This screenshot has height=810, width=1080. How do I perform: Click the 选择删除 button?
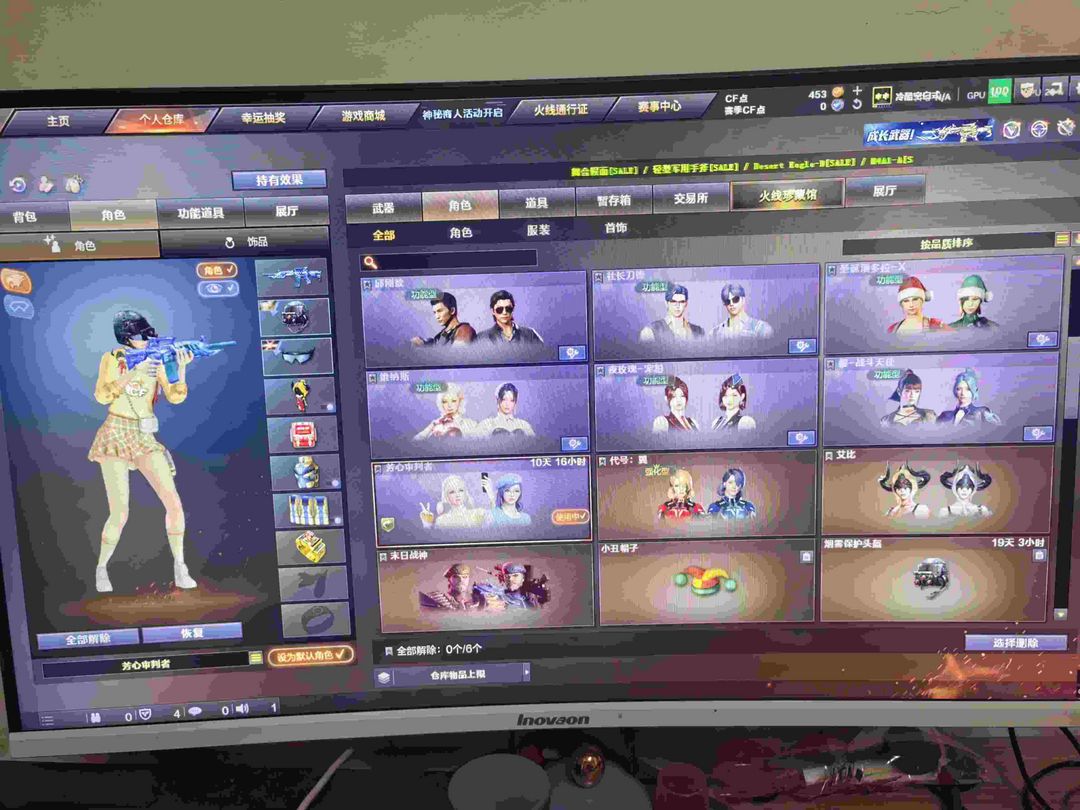1015,643
